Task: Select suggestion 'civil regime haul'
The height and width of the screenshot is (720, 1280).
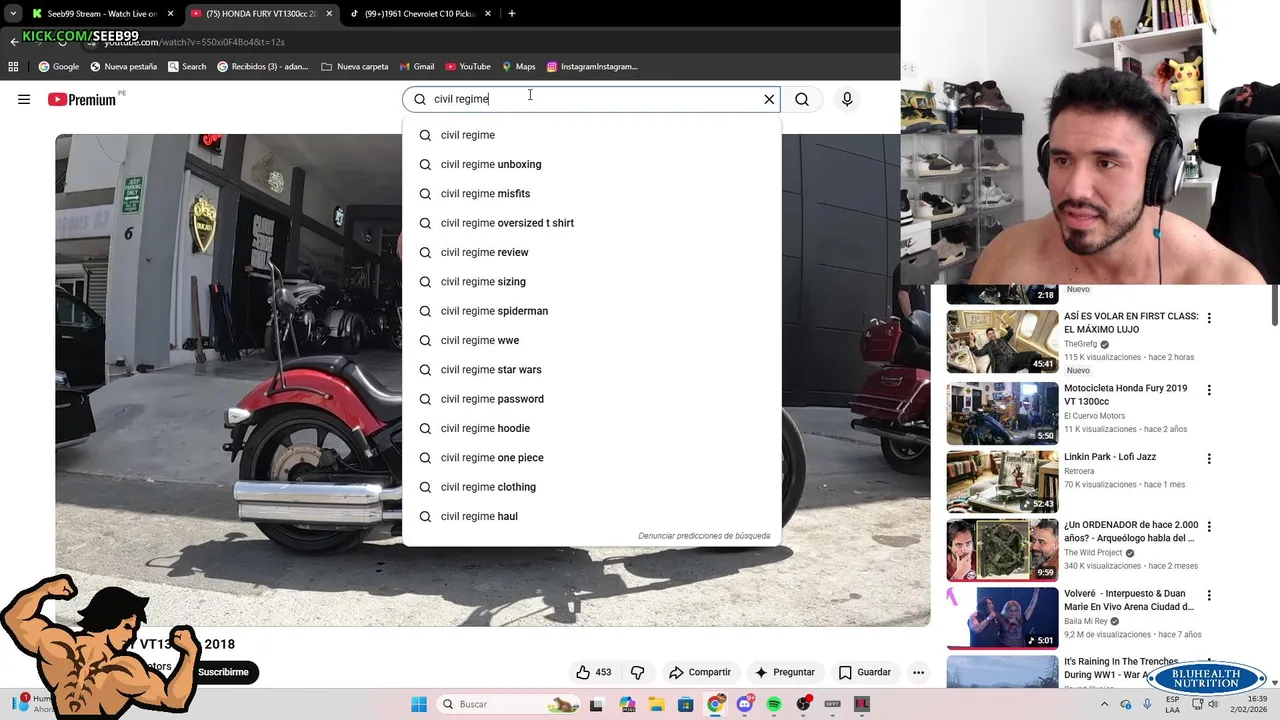Action: [591, 516]
